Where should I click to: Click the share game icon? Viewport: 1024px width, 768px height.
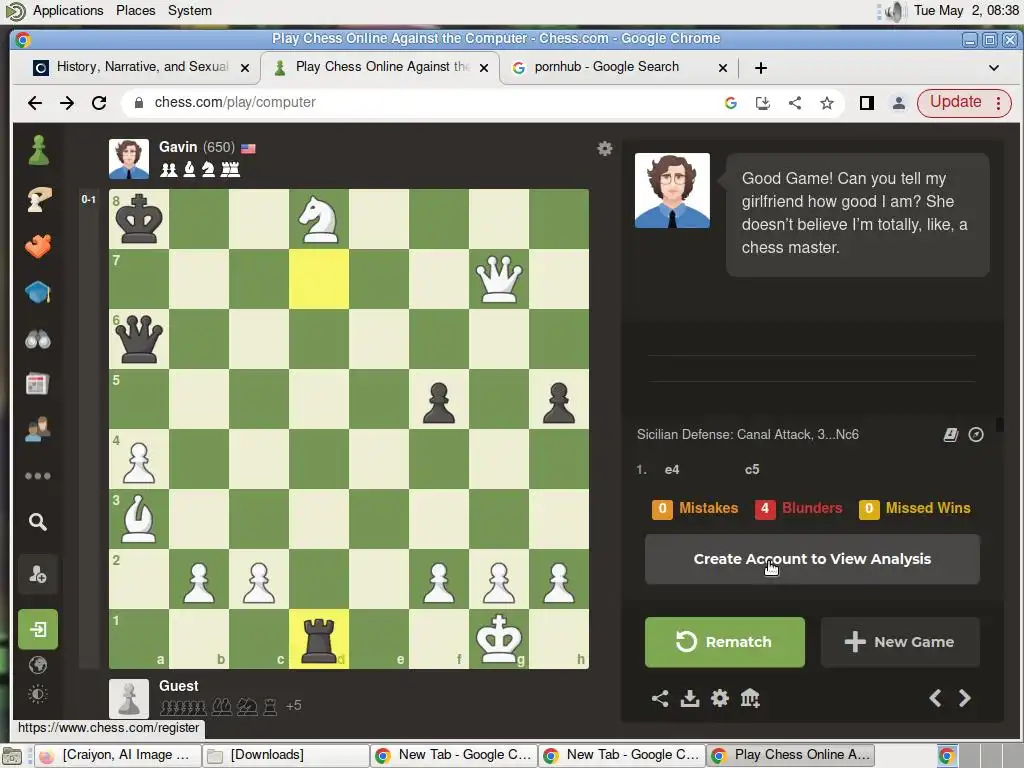660,698
